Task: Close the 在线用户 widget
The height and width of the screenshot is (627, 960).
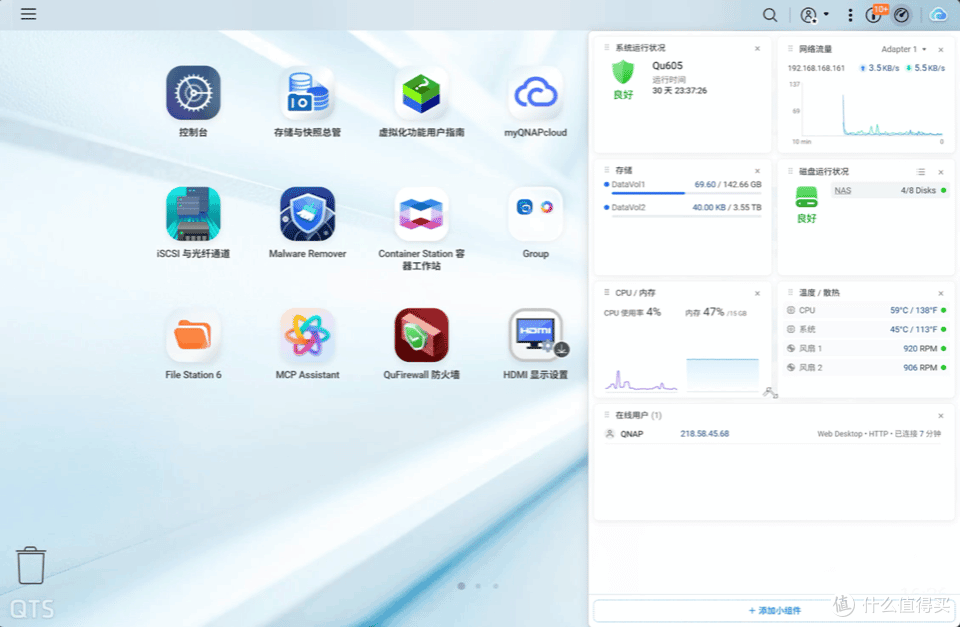Action: [941, 416]
